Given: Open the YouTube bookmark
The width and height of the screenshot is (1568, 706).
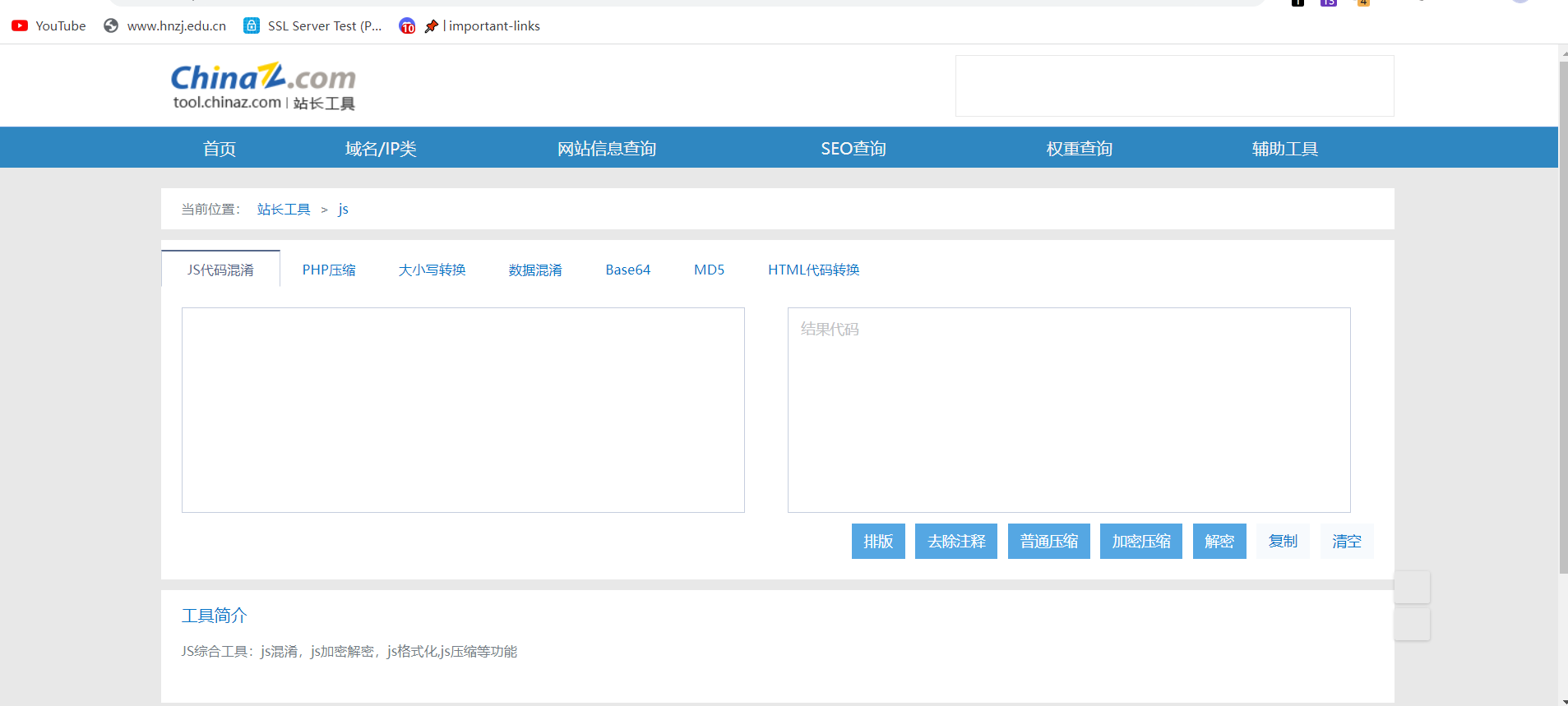Looking at the screenshot, I should (49, 26).
